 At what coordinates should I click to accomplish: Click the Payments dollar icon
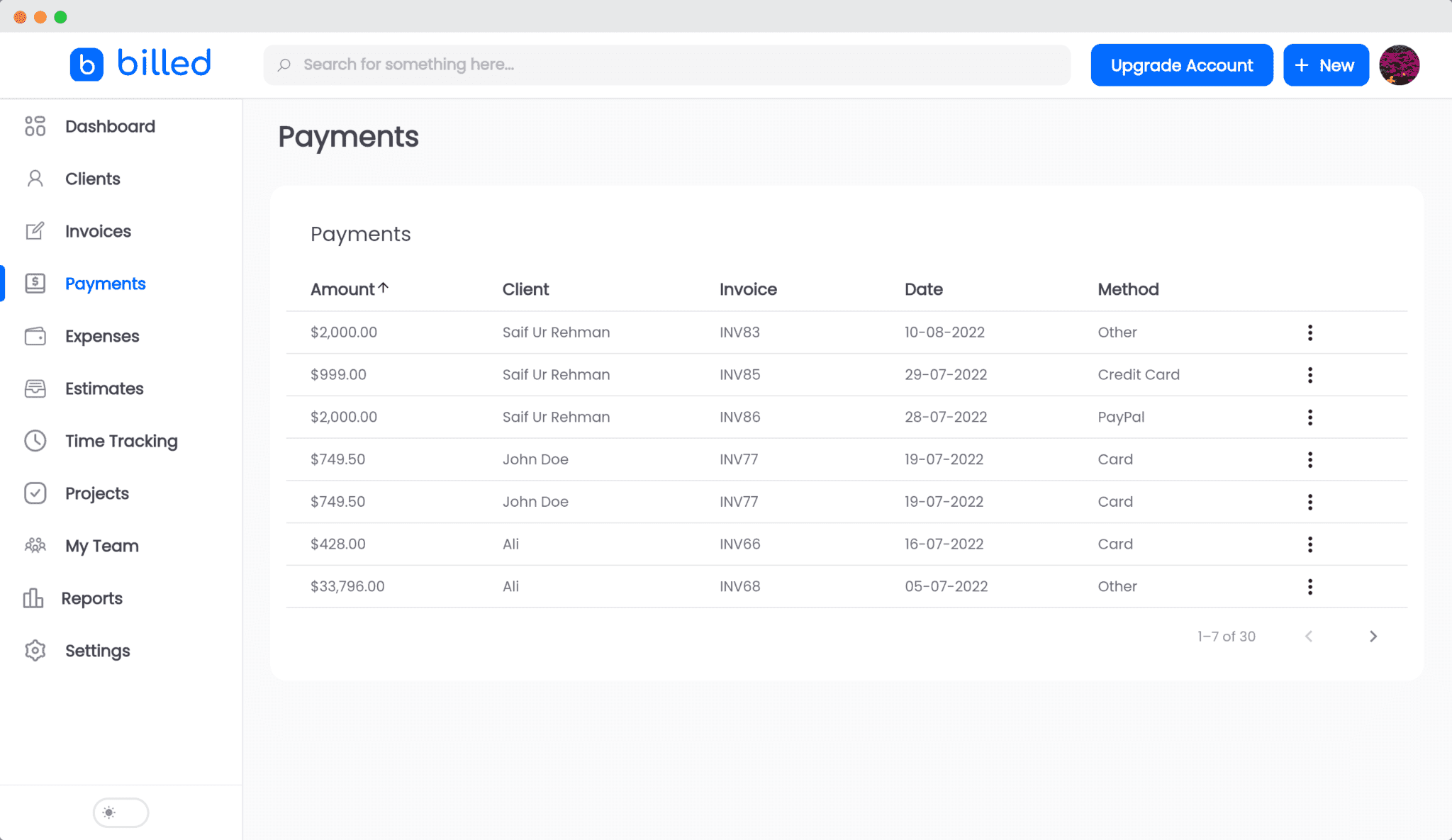[35, 283]
